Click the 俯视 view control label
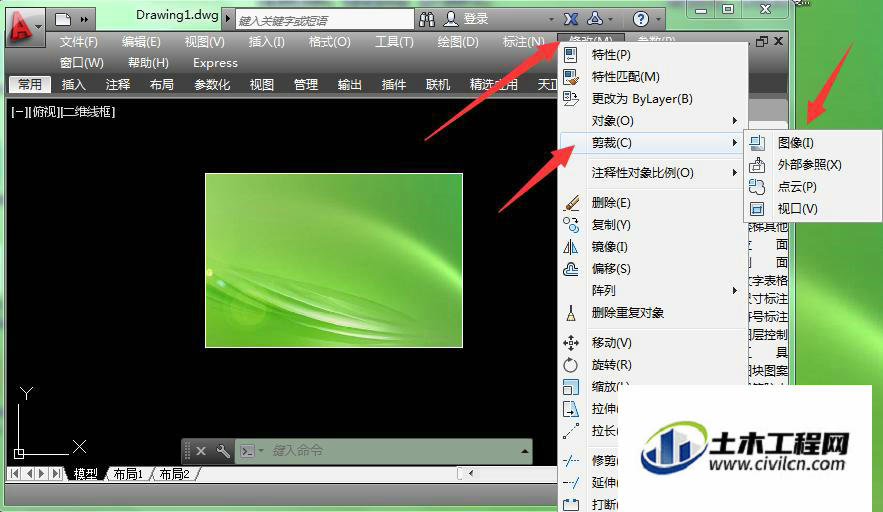This screenshot has width=883, height=512. pyautogui.click(x=42, y=112)
